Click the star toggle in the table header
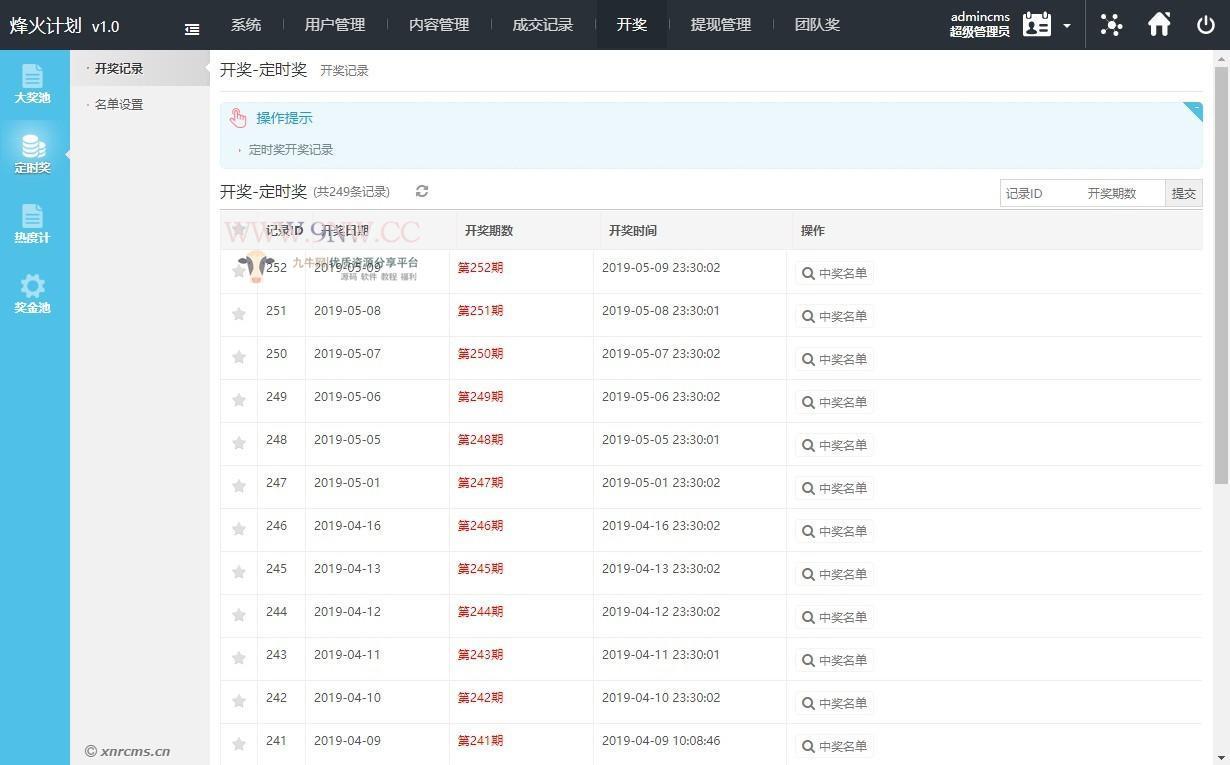This screenshot has width=1230, height=765. (239, 230)
